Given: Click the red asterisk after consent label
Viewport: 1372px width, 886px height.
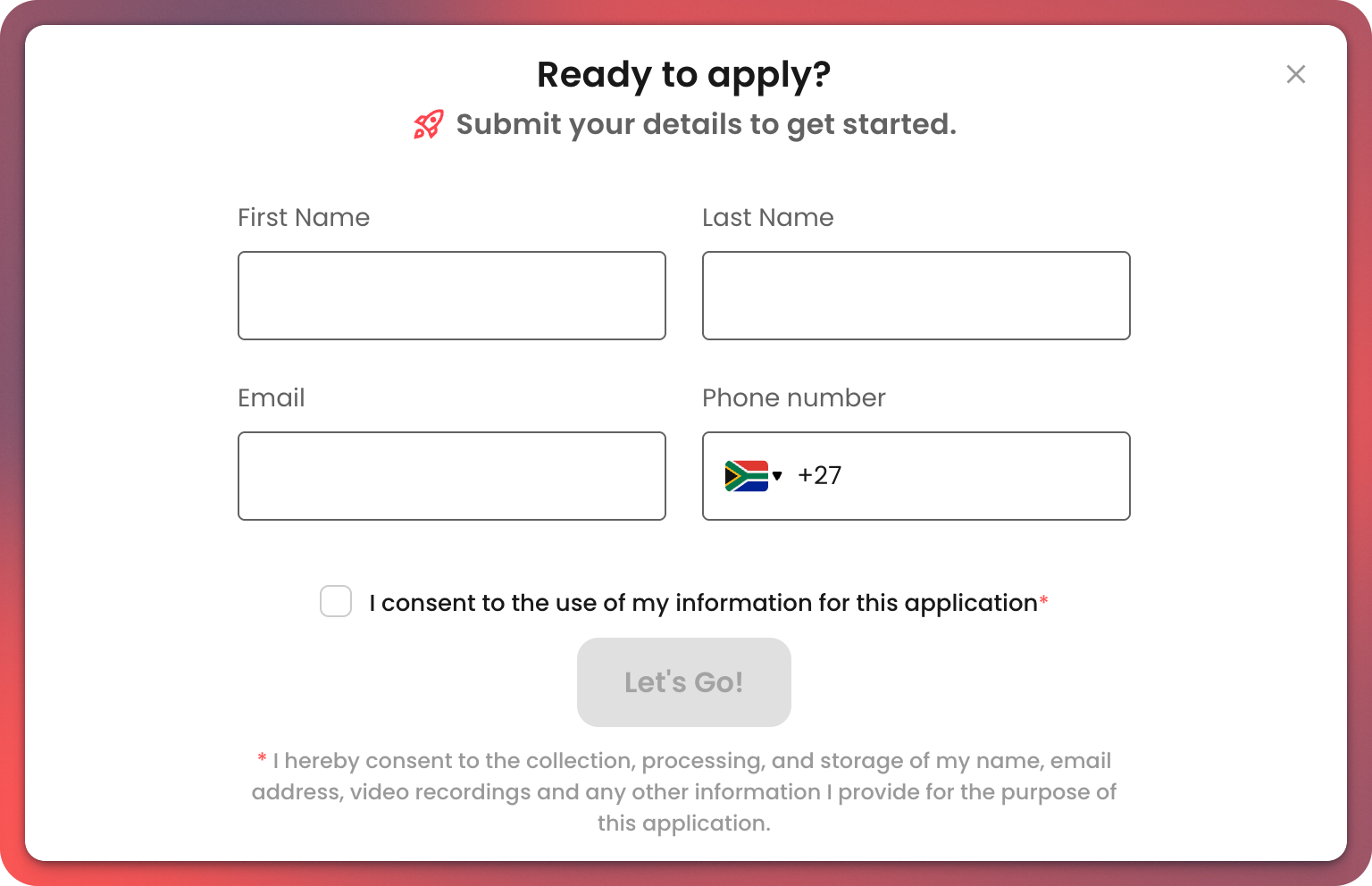Looking at the screenshot, I should tap(1043, 600).
